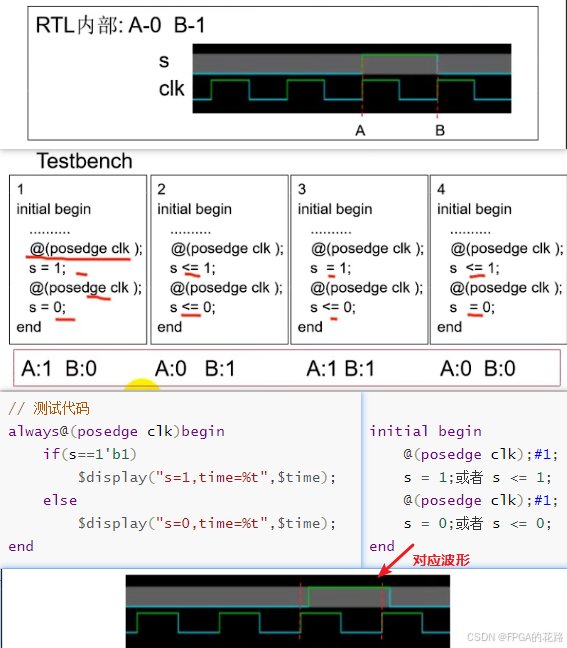This screenshot has height=648, width=567.
Task: Click the 'Testbench' heading
Action: coord(85,161)
